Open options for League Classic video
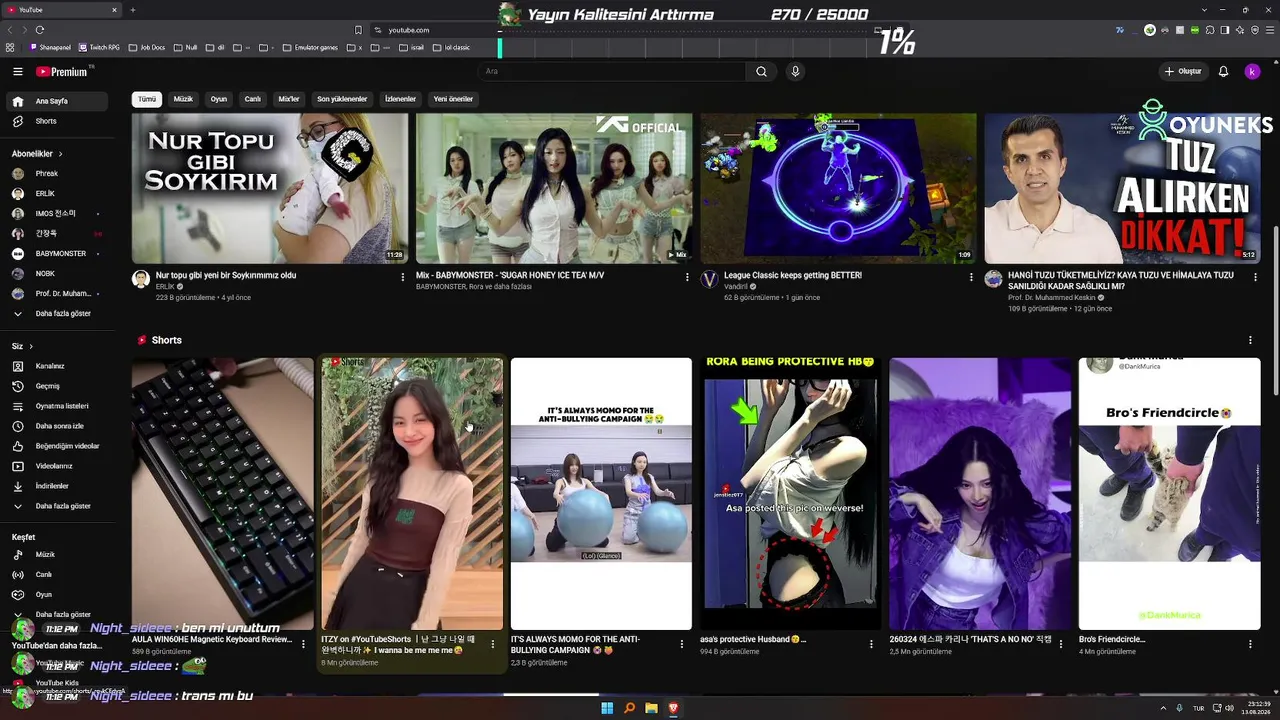This screenshot has height=720, width=1280. pyautogui.click(x=971, y=277)
